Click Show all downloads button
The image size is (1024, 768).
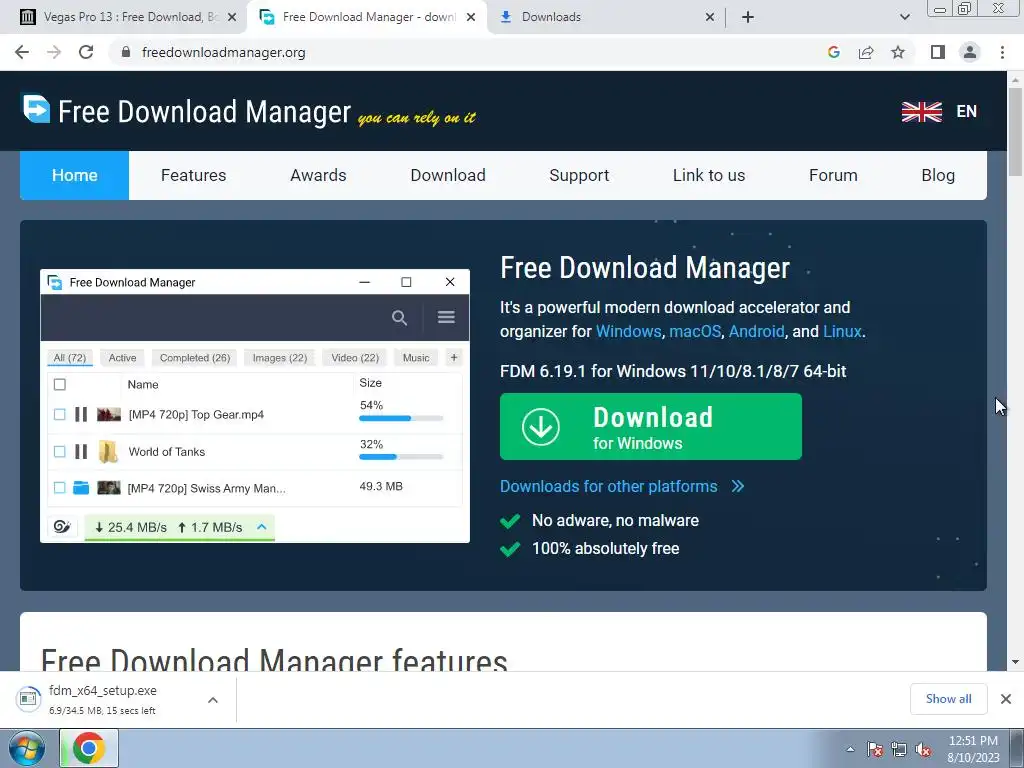tap(948, 699)
